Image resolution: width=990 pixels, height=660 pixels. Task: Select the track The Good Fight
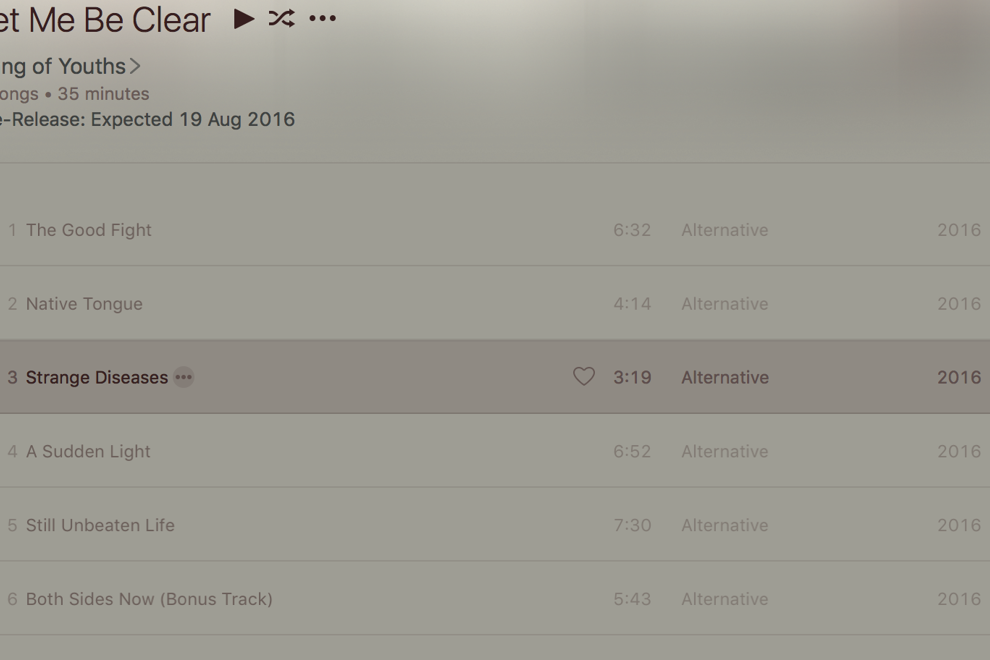click(89, 230)
